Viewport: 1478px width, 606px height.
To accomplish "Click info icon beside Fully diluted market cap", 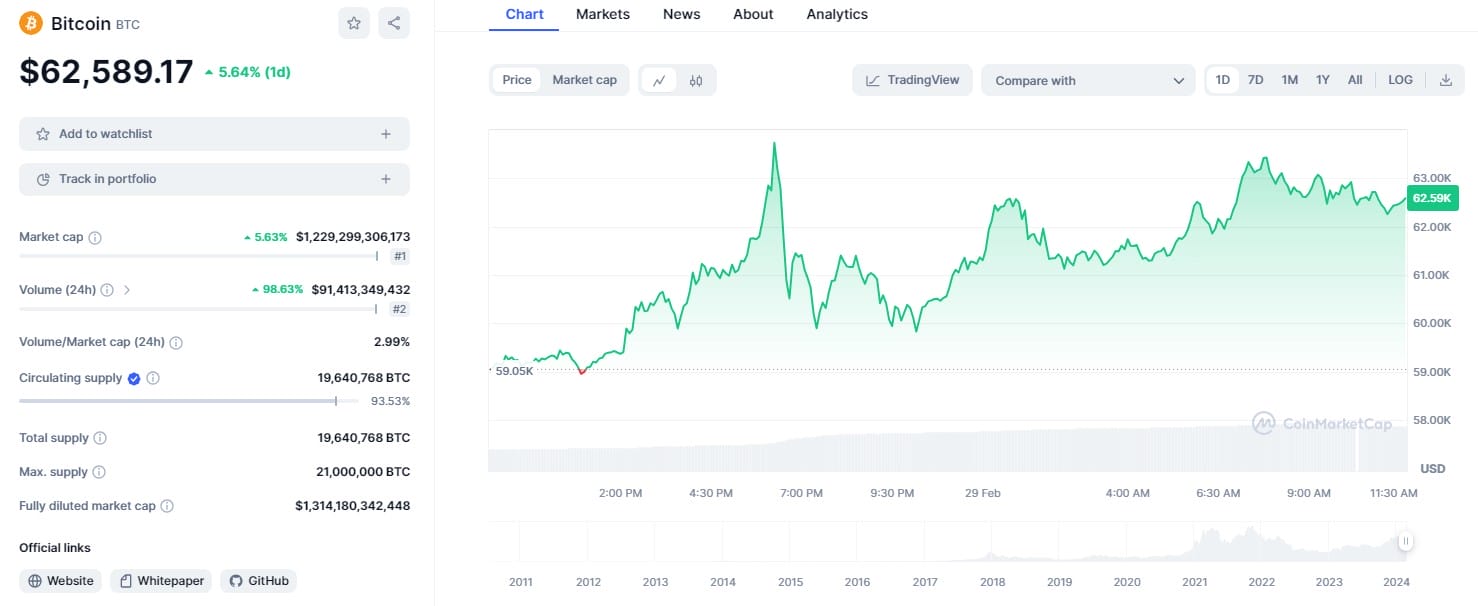I will pyautogui.click(x=167, y=506).
